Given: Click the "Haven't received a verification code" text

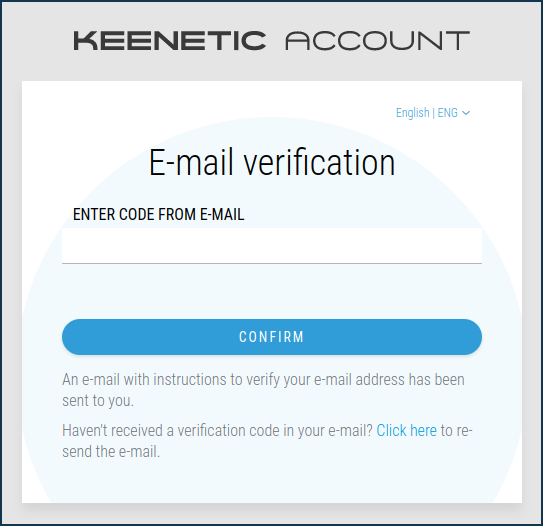Looking at the screenshot, I should (x=217, y=431).
